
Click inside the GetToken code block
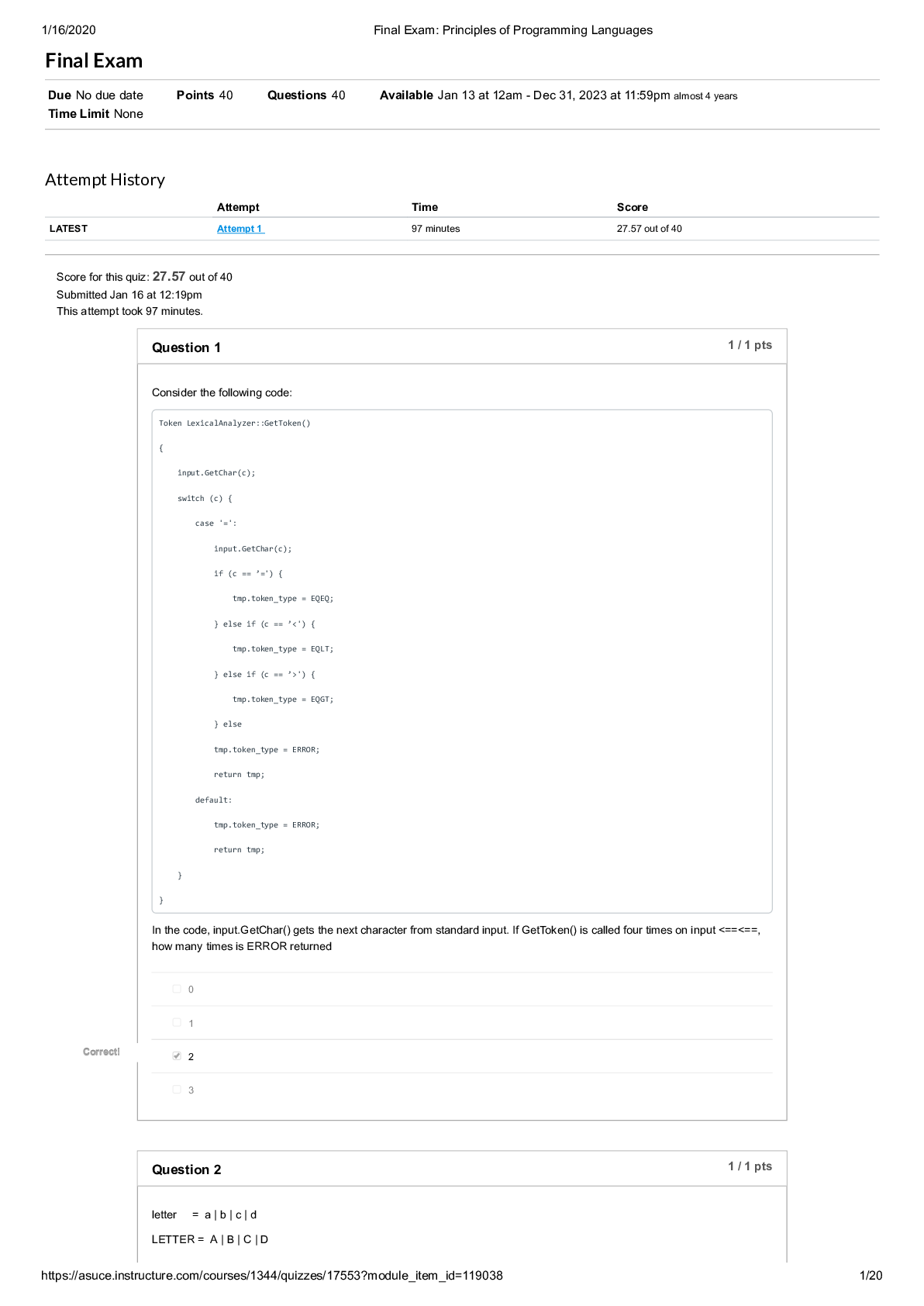(x=462, y=661)
